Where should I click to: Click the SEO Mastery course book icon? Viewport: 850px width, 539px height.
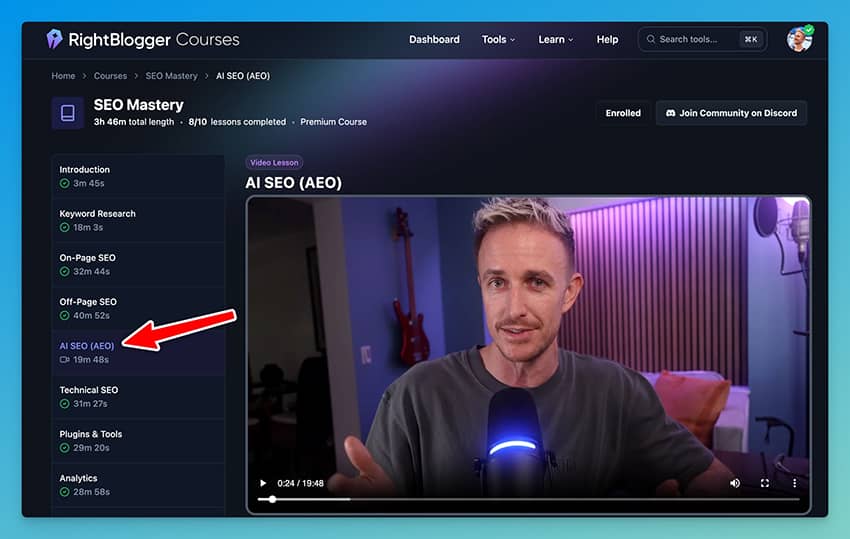tap(68, 113)
